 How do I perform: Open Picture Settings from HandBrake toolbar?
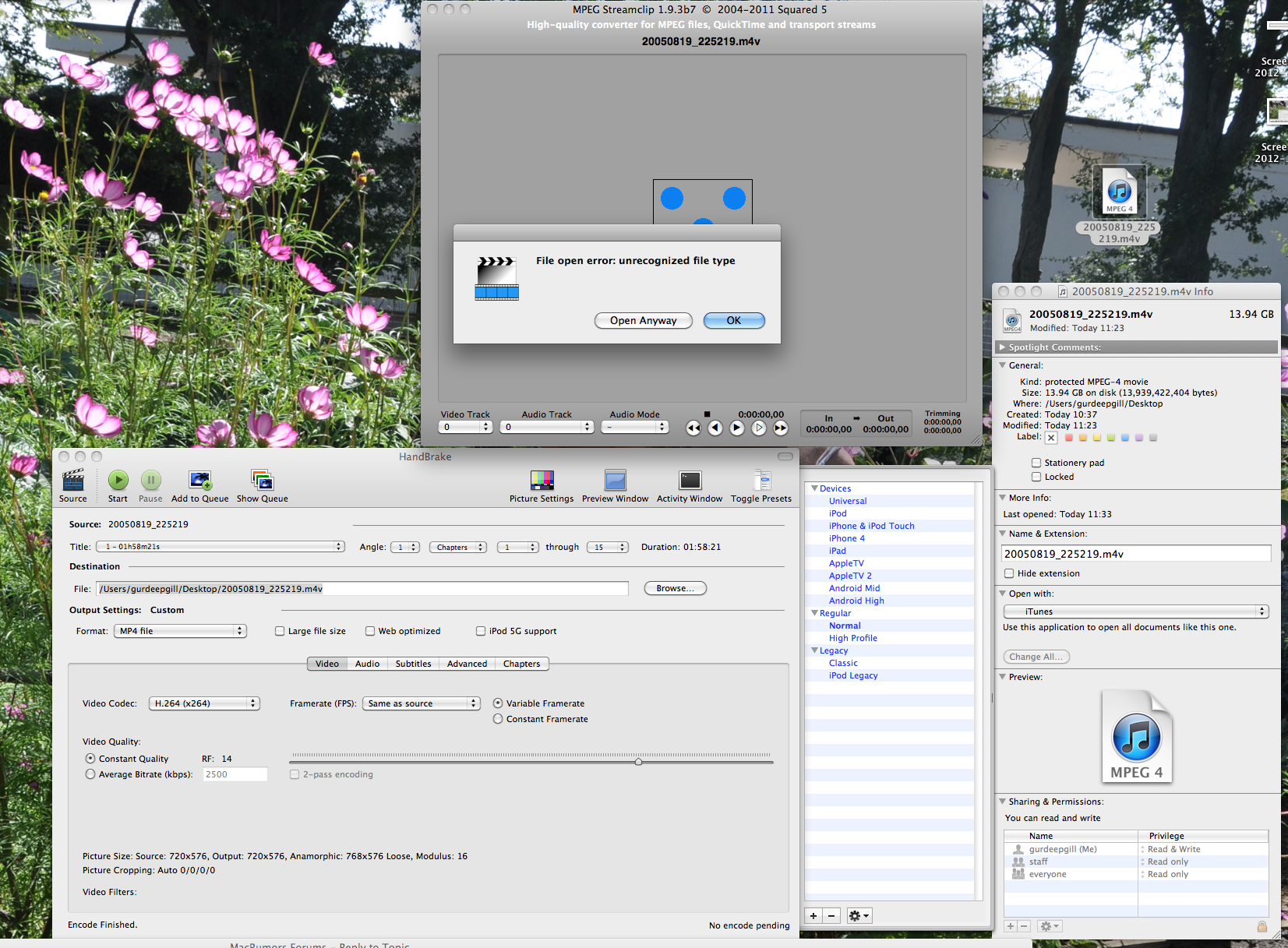pos(542,480)
